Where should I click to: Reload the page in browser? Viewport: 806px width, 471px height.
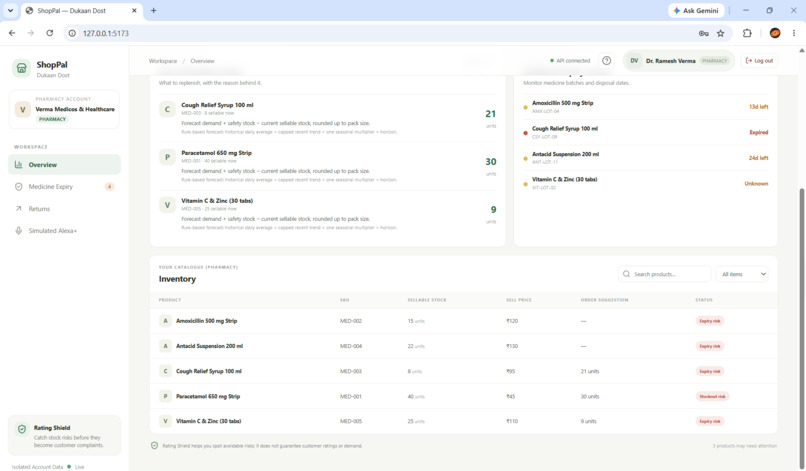tap(49, 33)
